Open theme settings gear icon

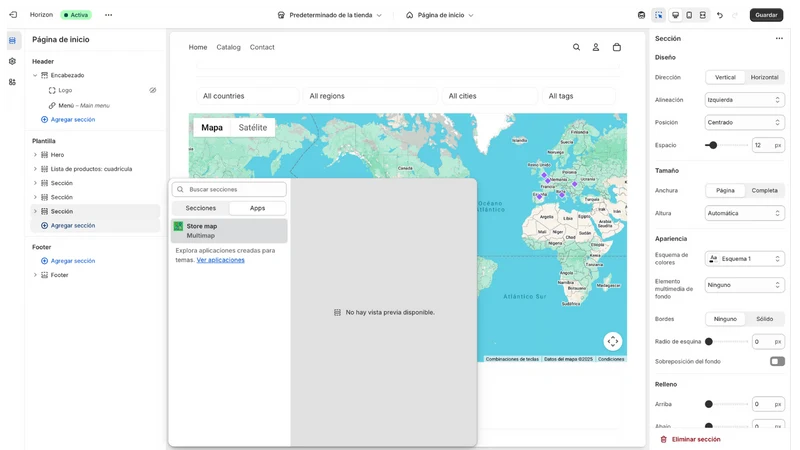coord(13,61)
